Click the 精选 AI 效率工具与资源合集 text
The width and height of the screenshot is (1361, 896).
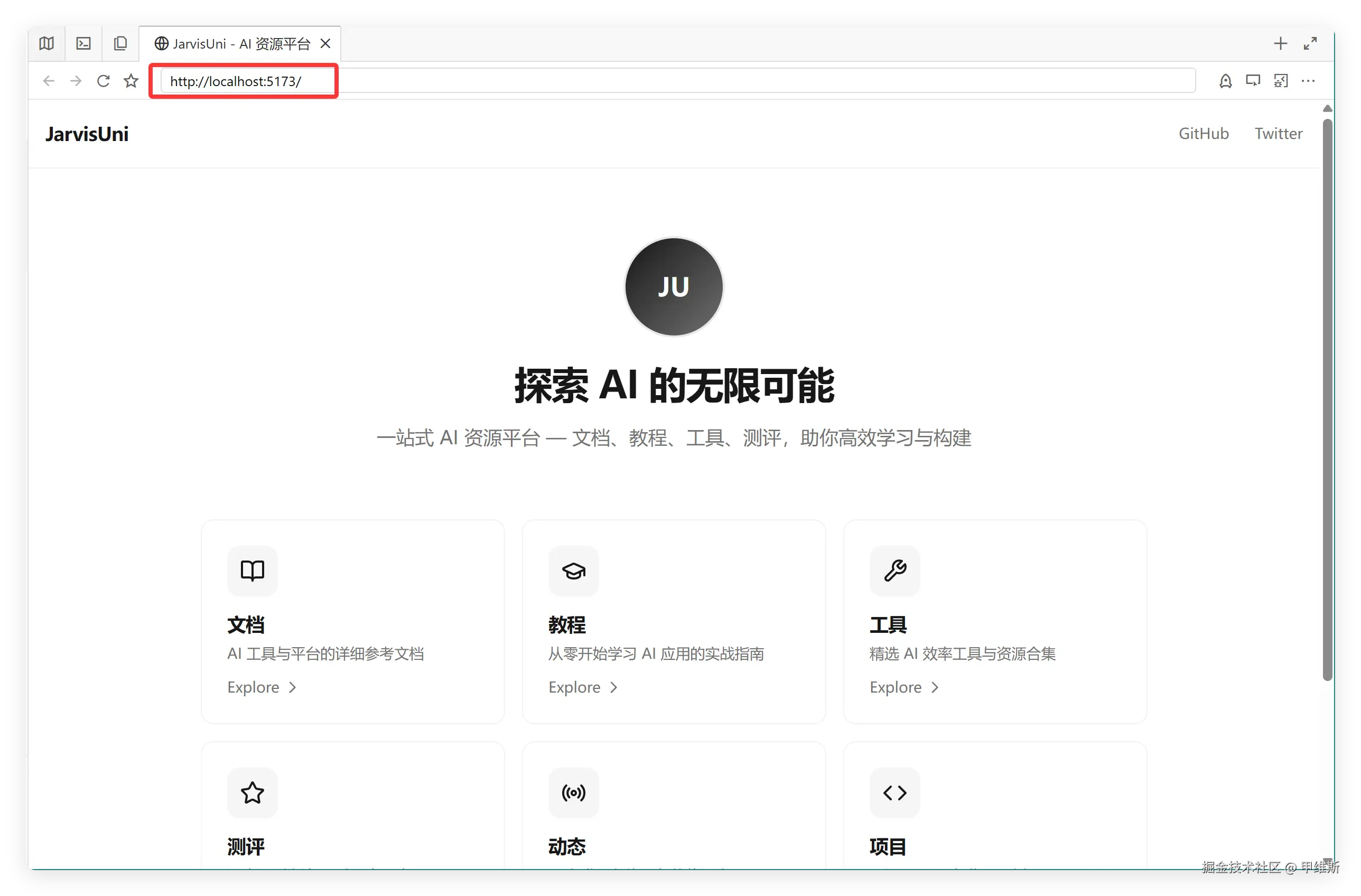click(x=963, y=654)
